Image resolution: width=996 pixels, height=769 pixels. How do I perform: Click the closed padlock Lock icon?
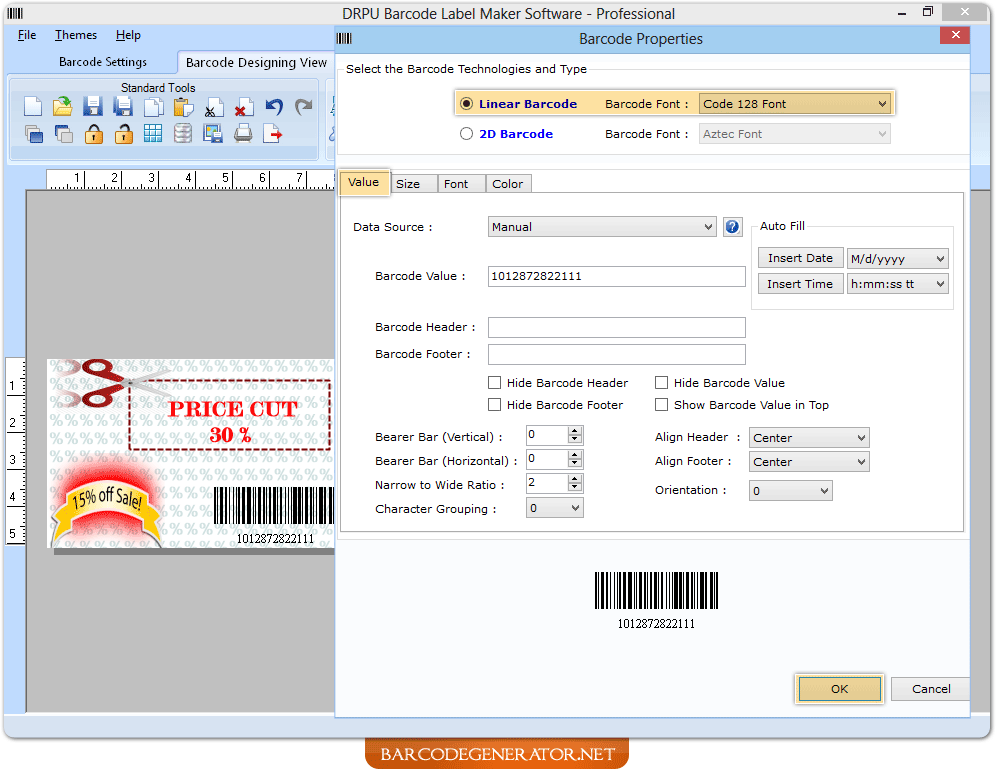[x=93, y=134]
